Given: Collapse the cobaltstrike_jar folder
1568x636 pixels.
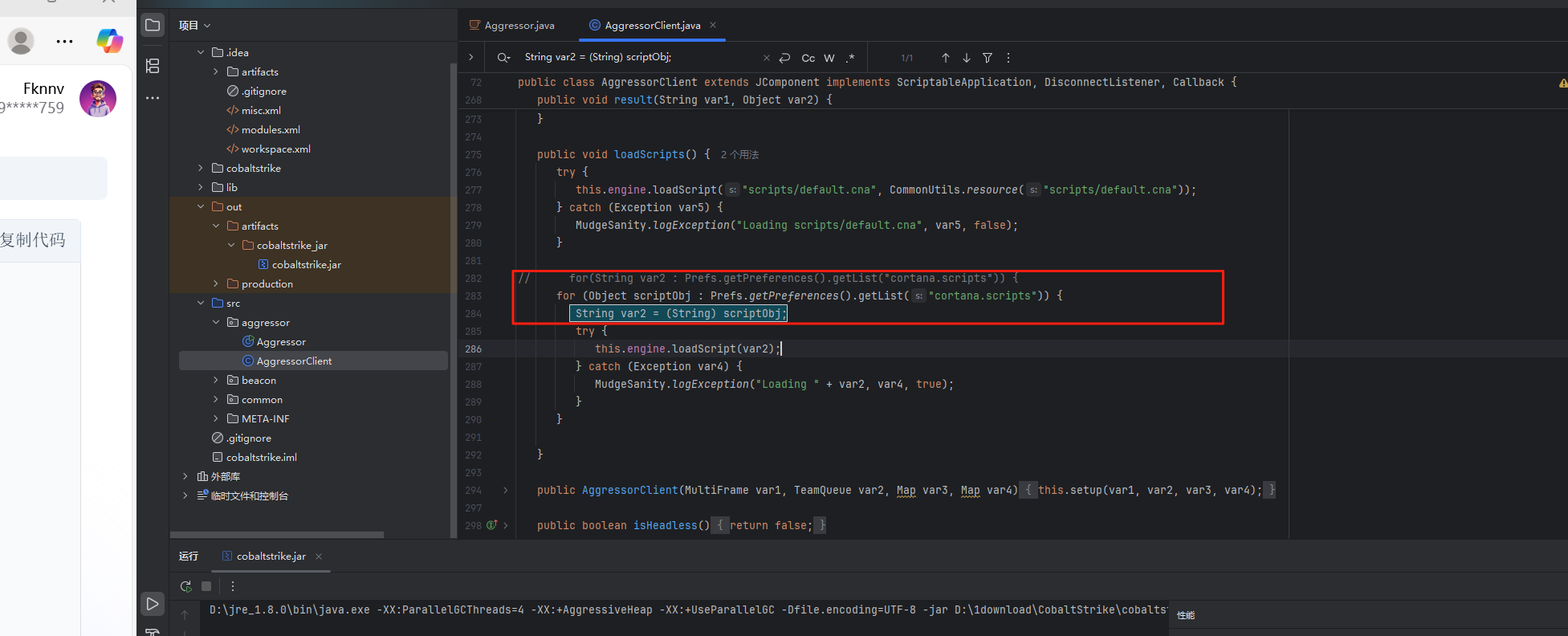Looking at the screenshot, I should tap(231, 245).
